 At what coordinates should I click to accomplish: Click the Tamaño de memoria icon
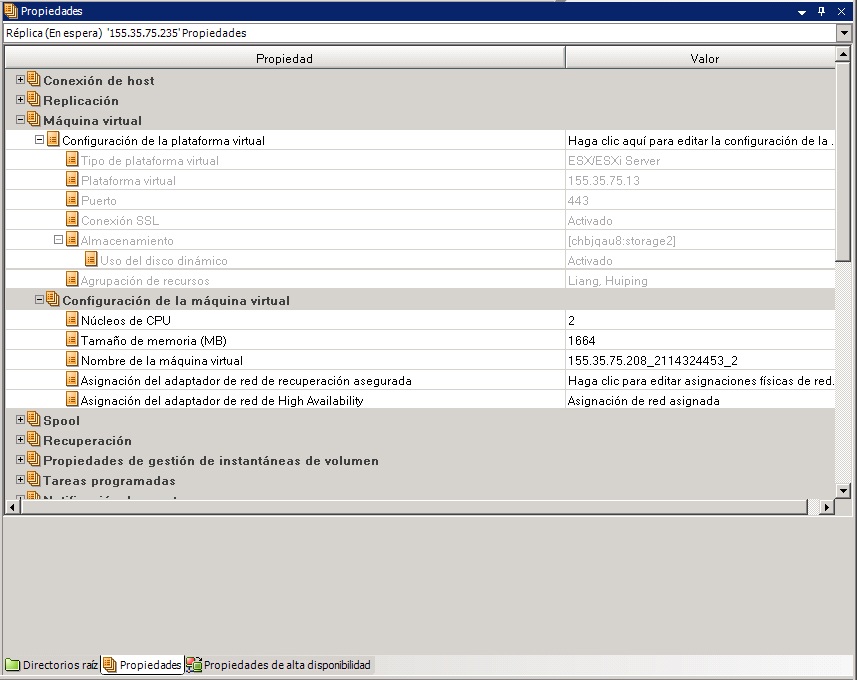pos(72,339)
